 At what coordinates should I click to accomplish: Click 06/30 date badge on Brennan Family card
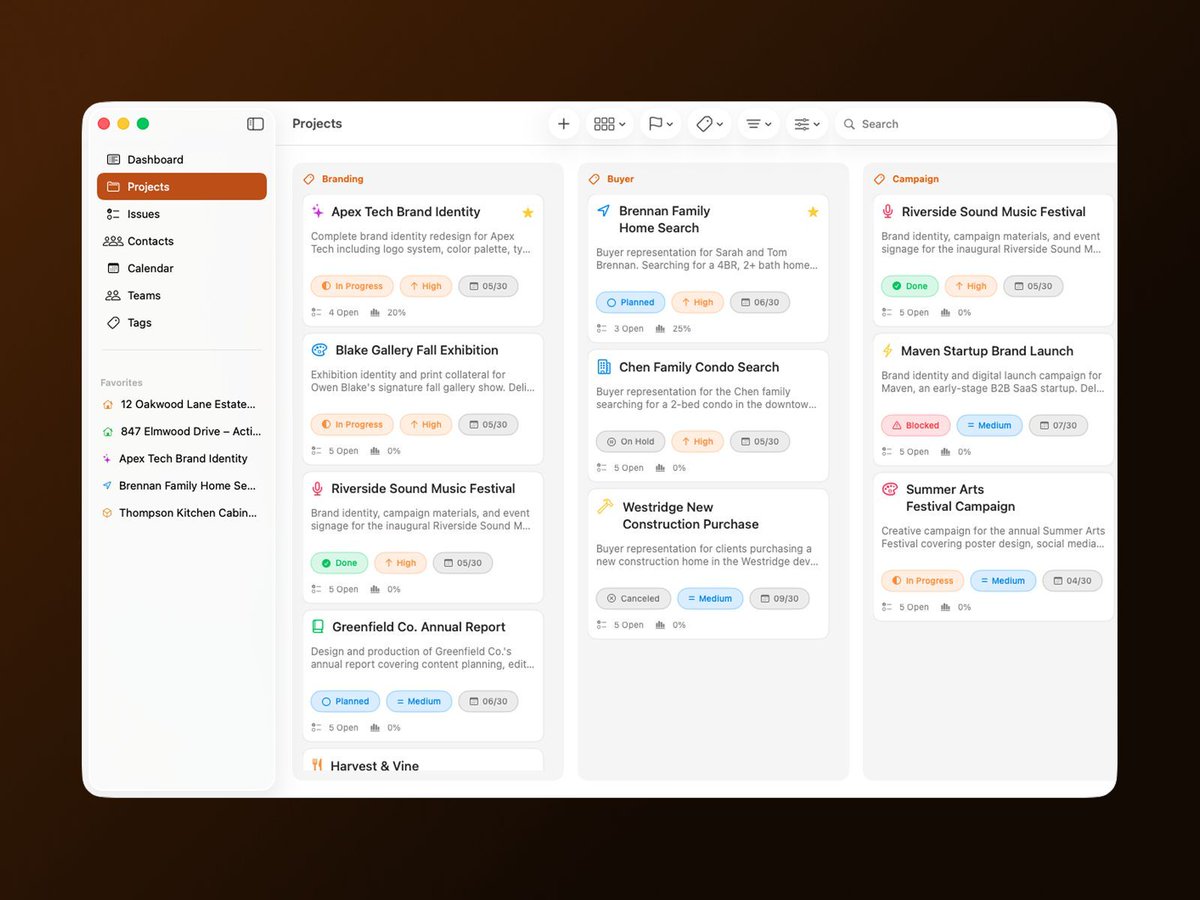coord(760,302)
